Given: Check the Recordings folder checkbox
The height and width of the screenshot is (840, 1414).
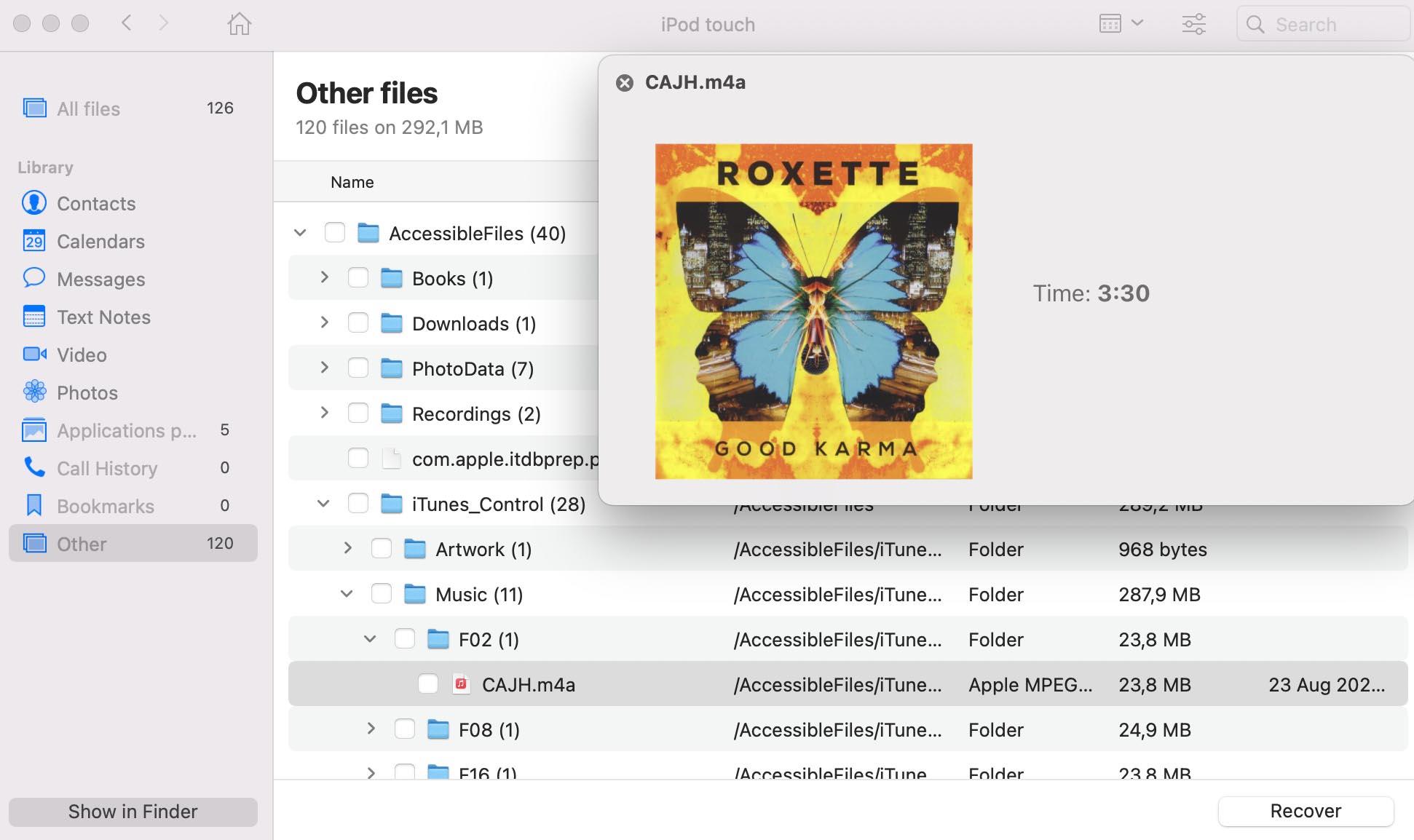Looking at the screenshot, I should coord(358,413).
